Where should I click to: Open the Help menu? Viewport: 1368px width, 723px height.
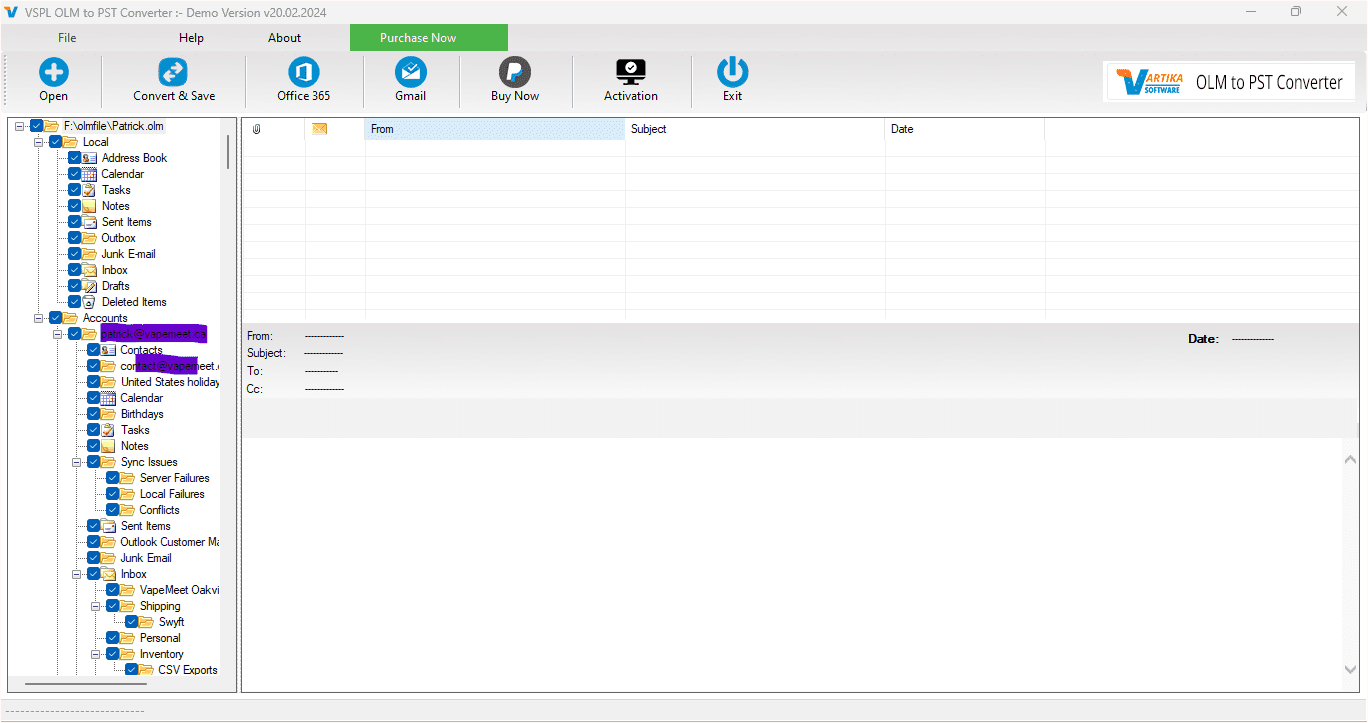191,38
